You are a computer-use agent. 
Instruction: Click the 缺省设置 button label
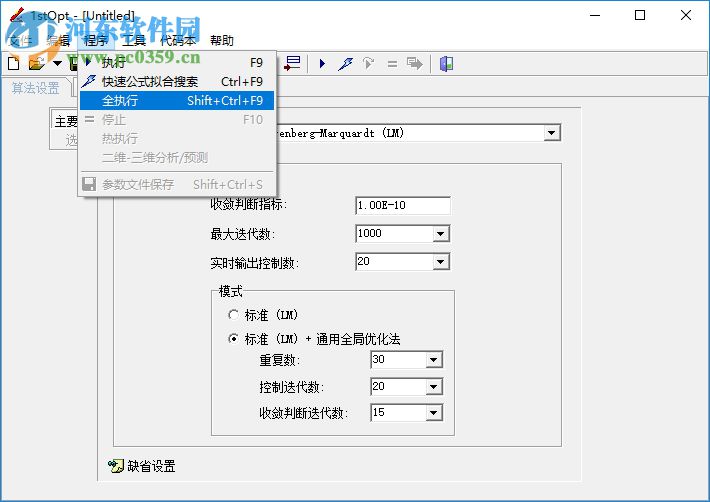pyautogui.click(x=152, y=466)
